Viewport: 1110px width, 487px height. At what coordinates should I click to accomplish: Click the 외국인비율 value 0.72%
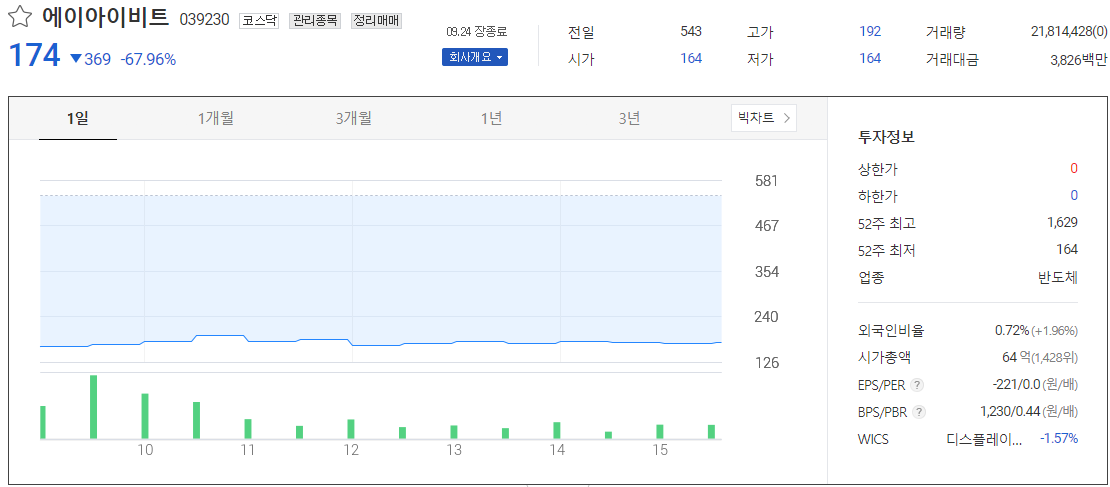pos(1012,331)
